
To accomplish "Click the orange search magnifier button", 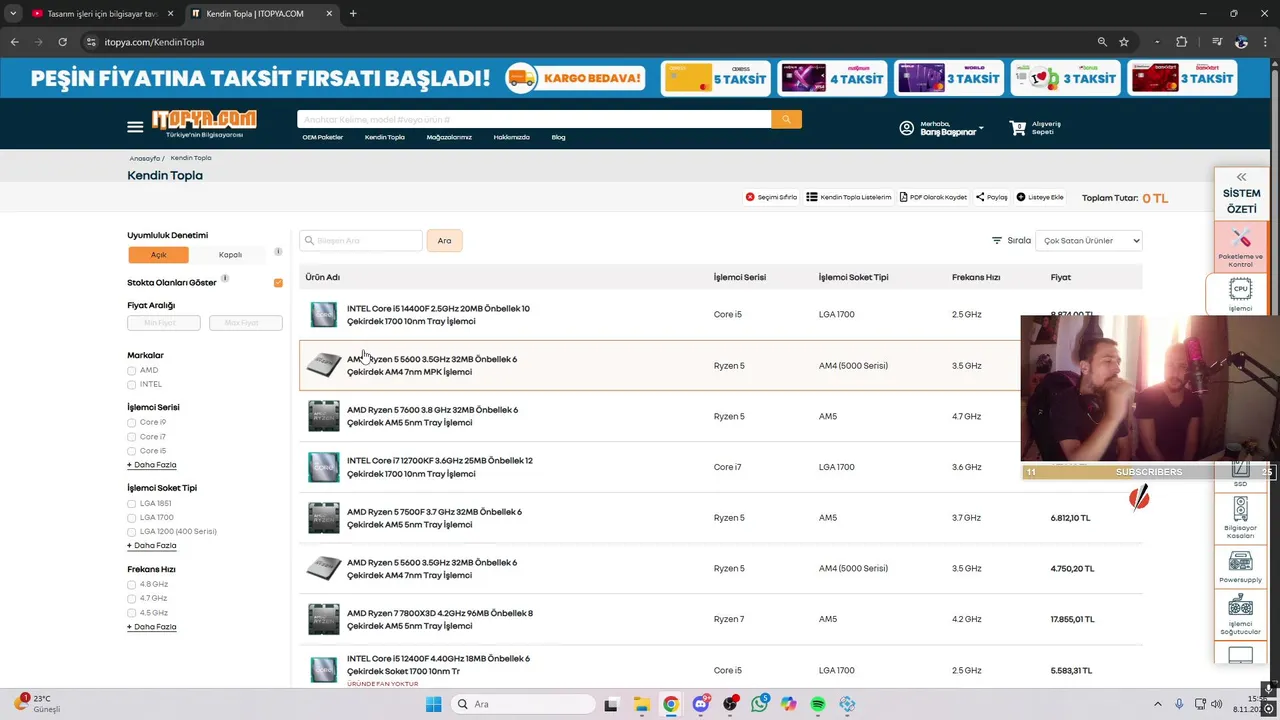I will (786, 119).
